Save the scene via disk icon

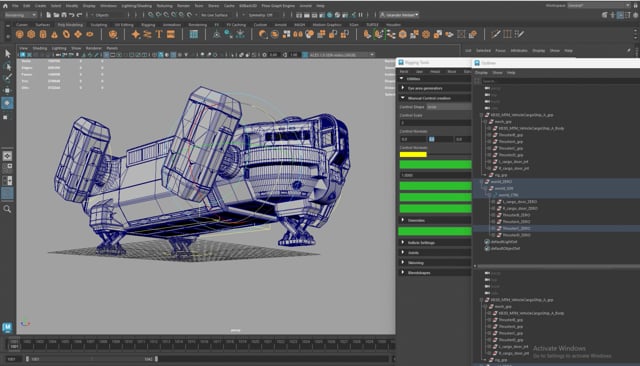point(64,15)
